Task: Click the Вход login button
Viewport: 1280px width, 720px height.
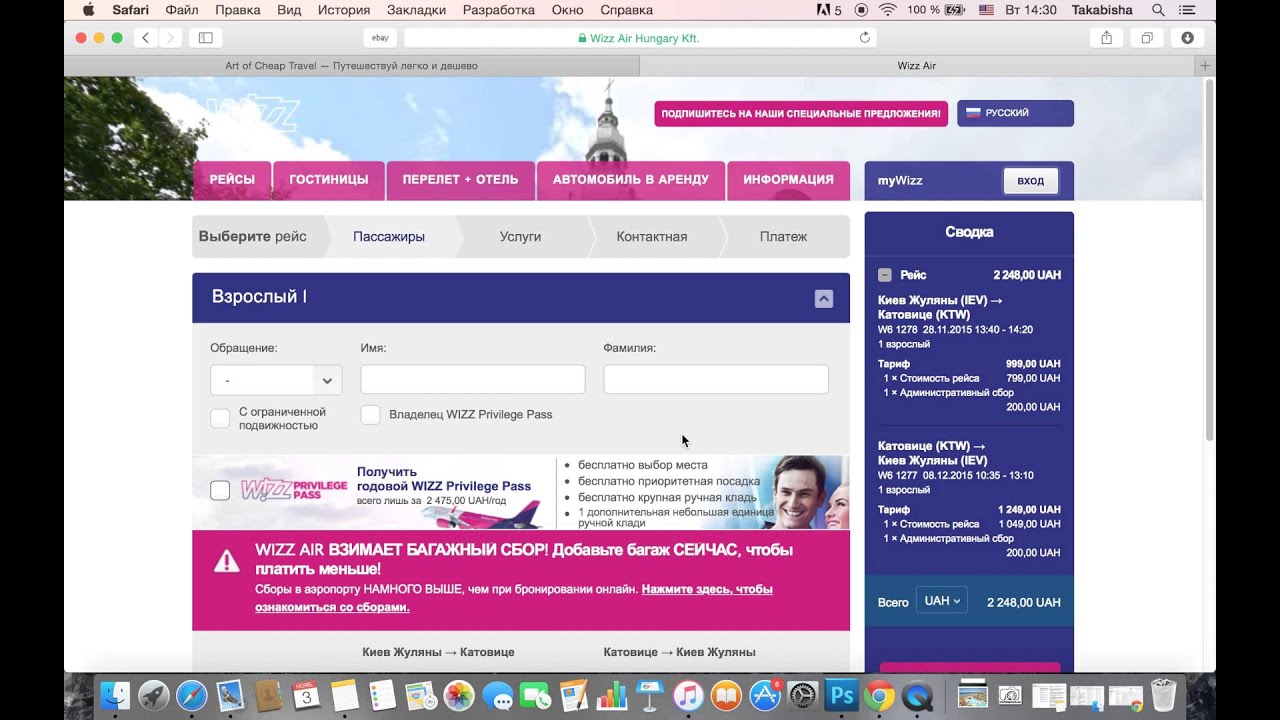Action: click(x=1030, y=181)
